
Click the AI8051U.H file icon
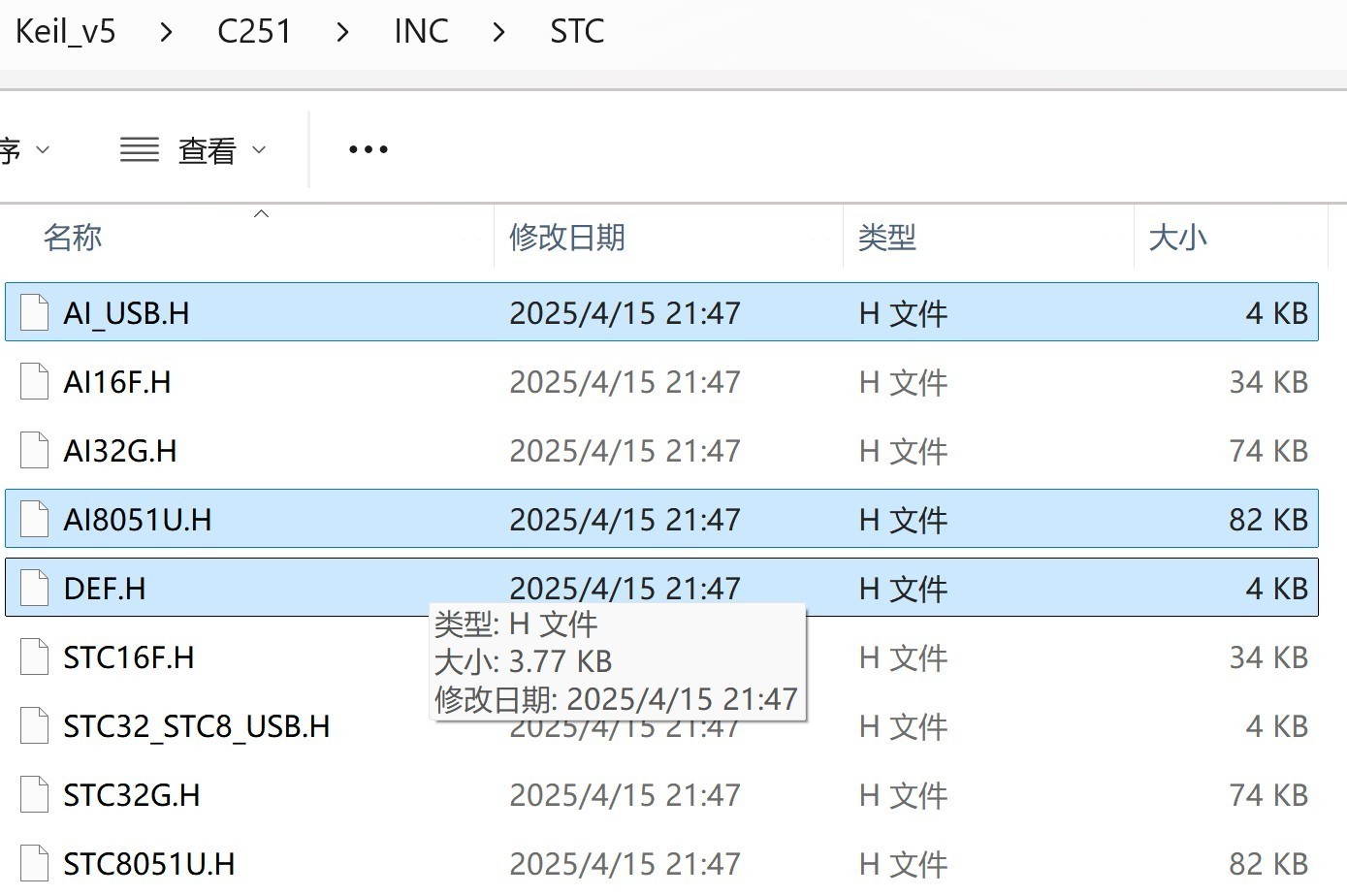point(35,520)
